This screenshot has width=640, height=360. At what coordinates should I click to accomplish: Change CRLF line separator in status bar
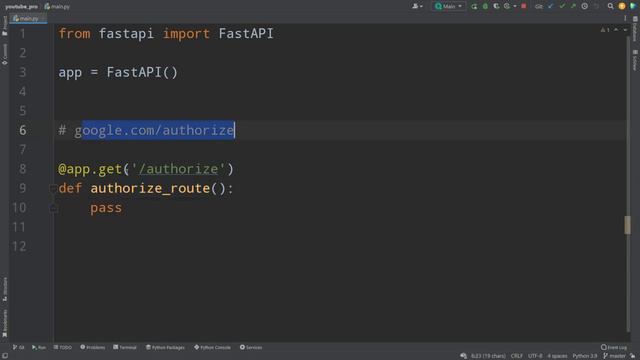tap(516, 356)
